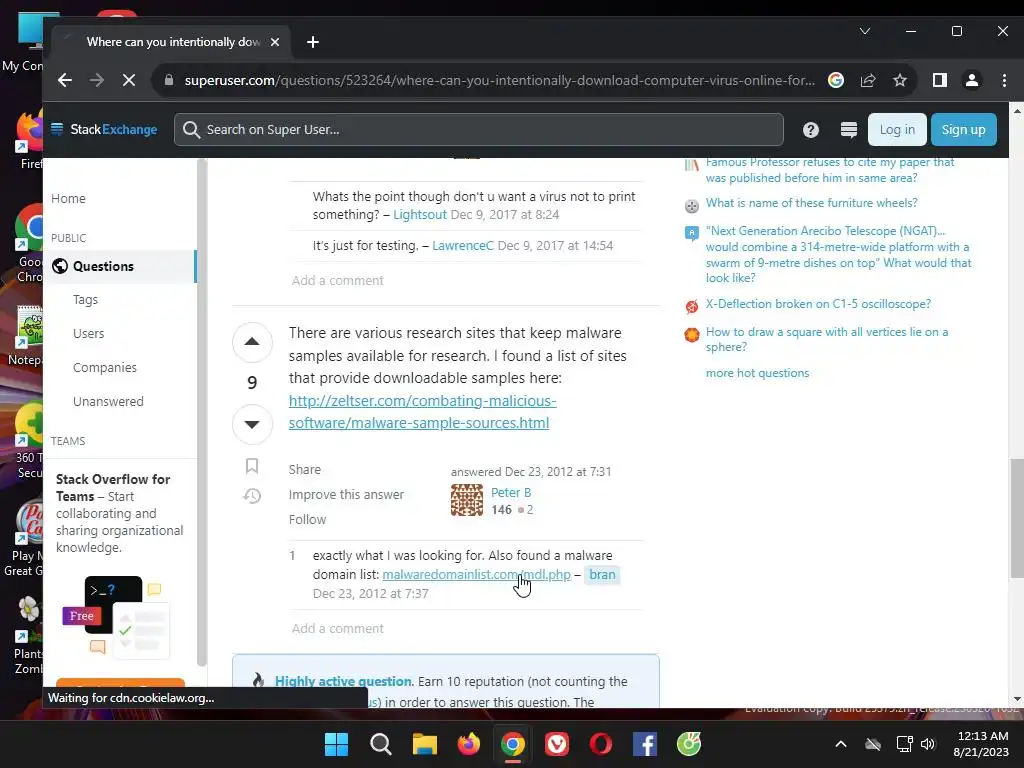
Task: Share this page via address bar icon
Action: (x=868, y=80)
